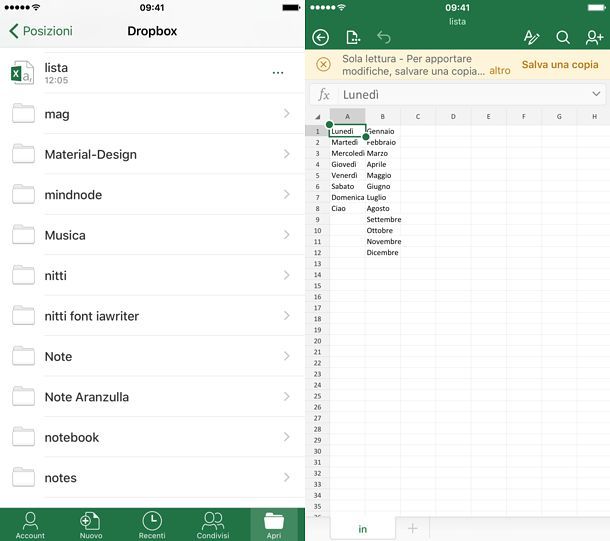Image resolution: width=610 pixels, height=541 pixels.
Task: Expand nitti font iawriter chevron
Action: point(287,316)
